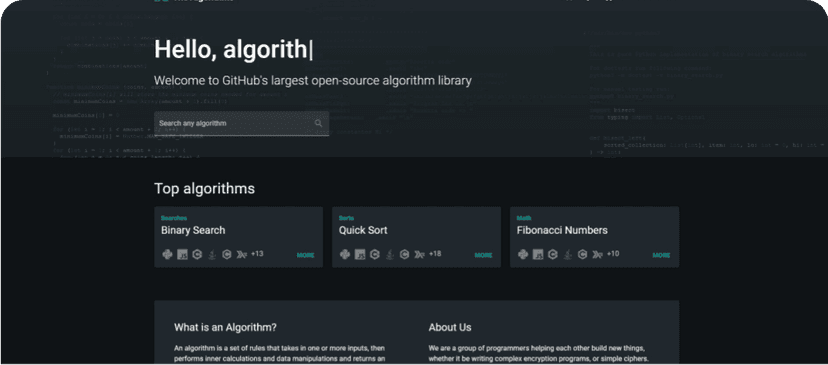Open Python implementation of Binary Search
This screenshot has height=365, width=828.
[167, 255]
